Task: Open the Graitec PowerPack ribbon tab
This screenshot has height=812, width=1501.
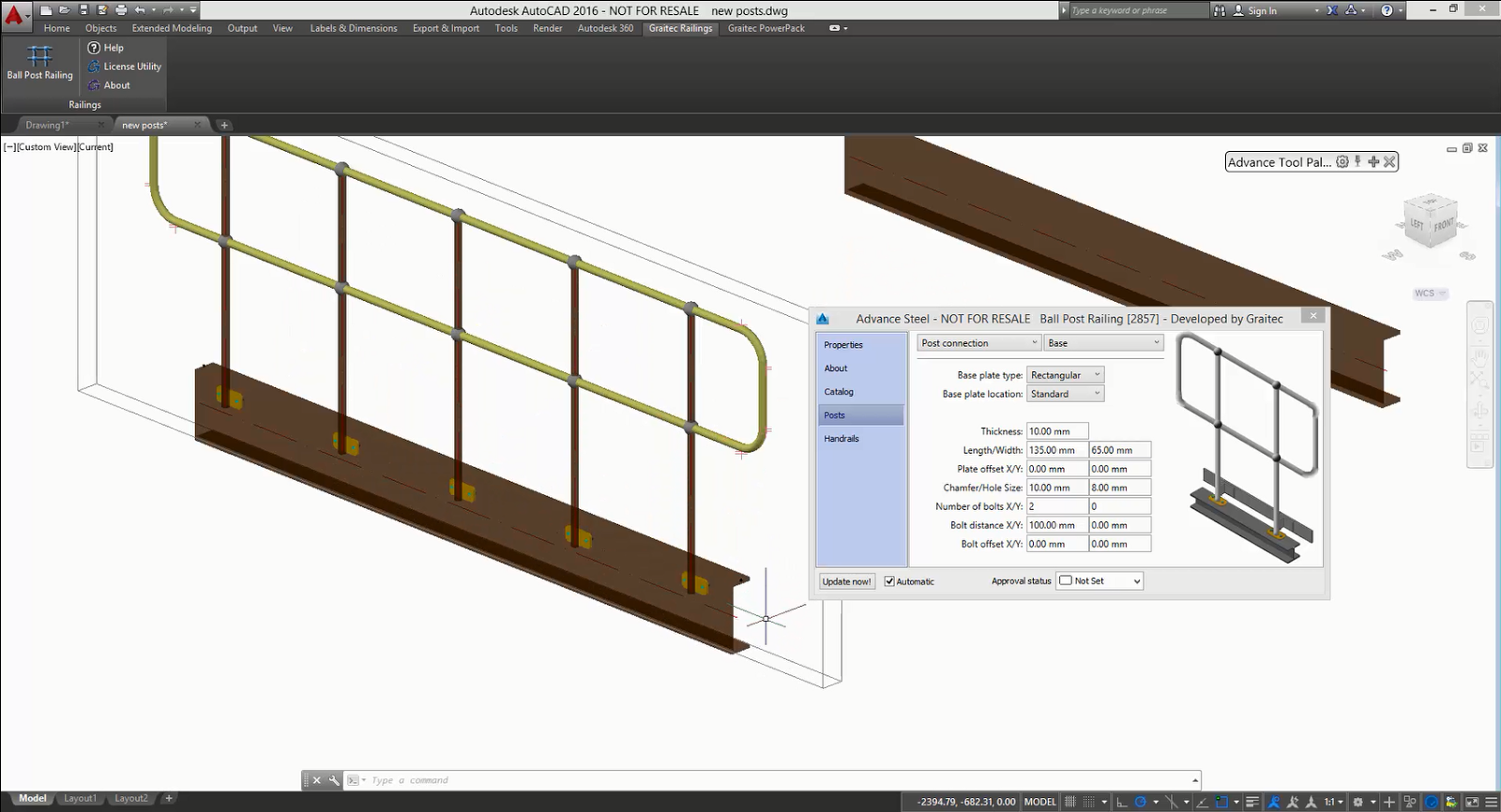Action: pos(766,28)
